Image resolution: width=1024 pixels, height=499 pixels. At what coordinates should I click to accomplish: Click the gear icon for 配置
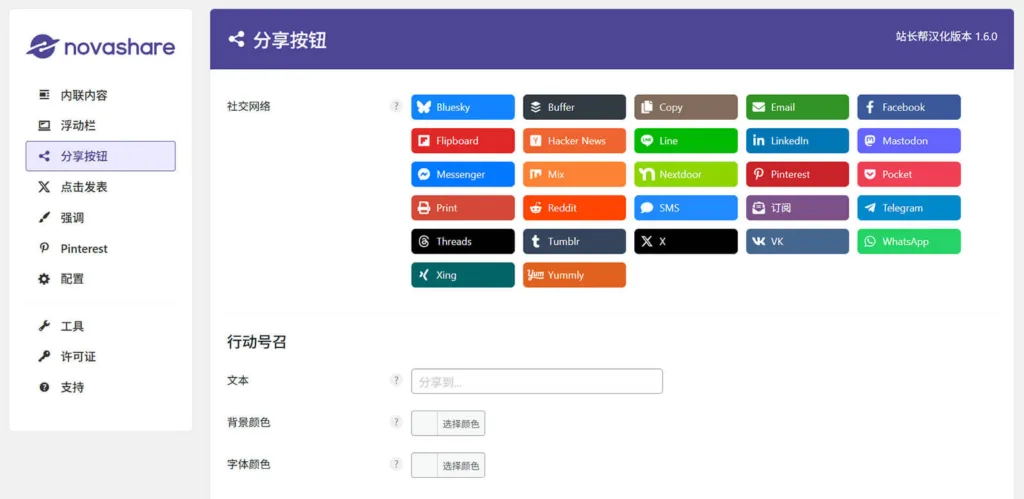pos(44,279)
